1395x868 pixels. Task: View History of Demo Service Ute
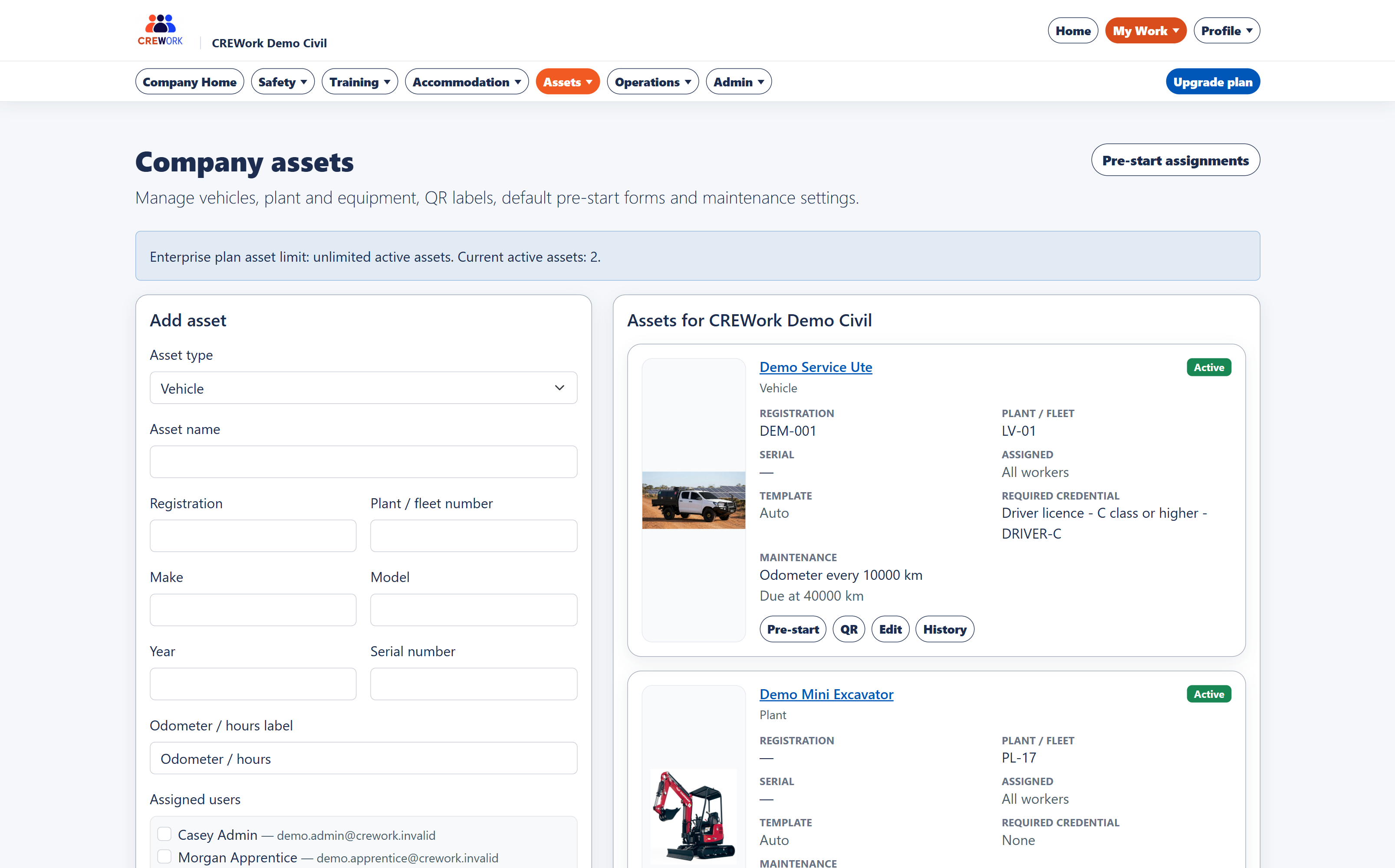tap(944, 629)
